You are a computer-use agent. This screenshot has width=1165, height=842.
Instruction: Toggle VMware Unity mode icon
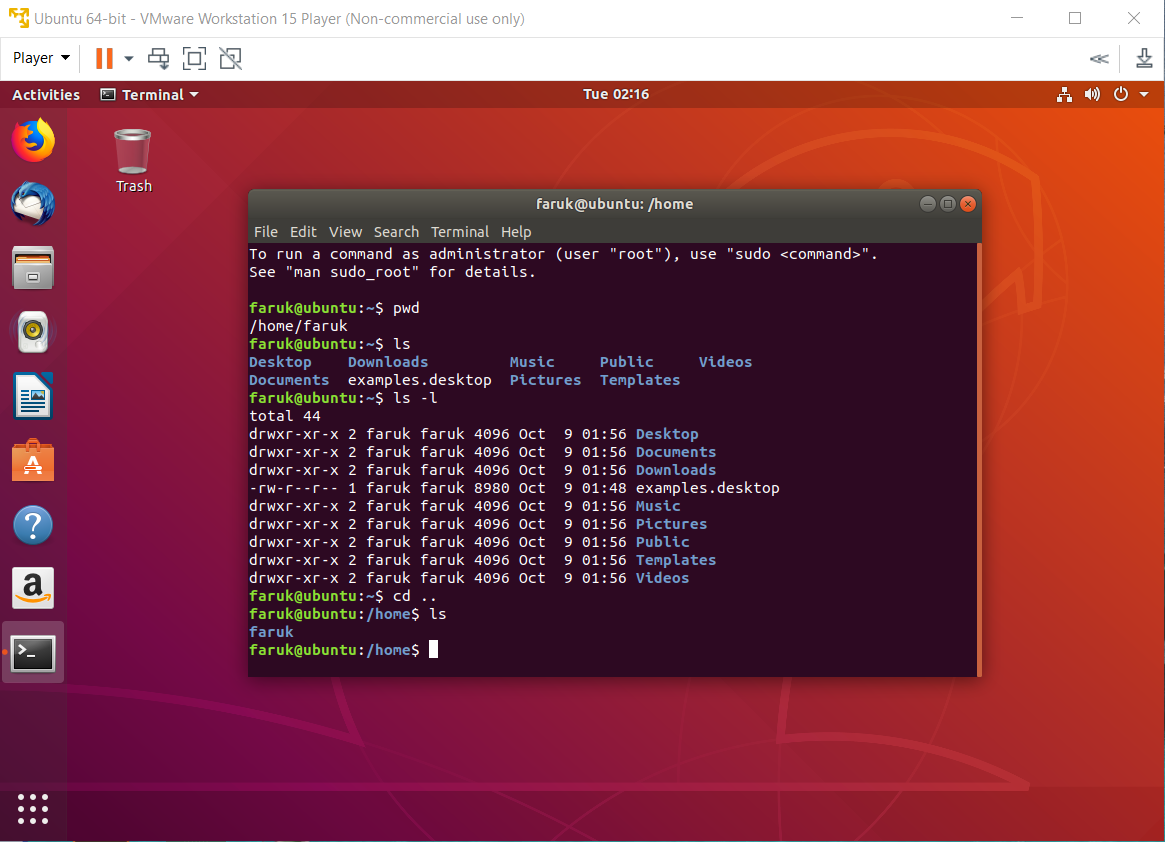tap(231, 58)
